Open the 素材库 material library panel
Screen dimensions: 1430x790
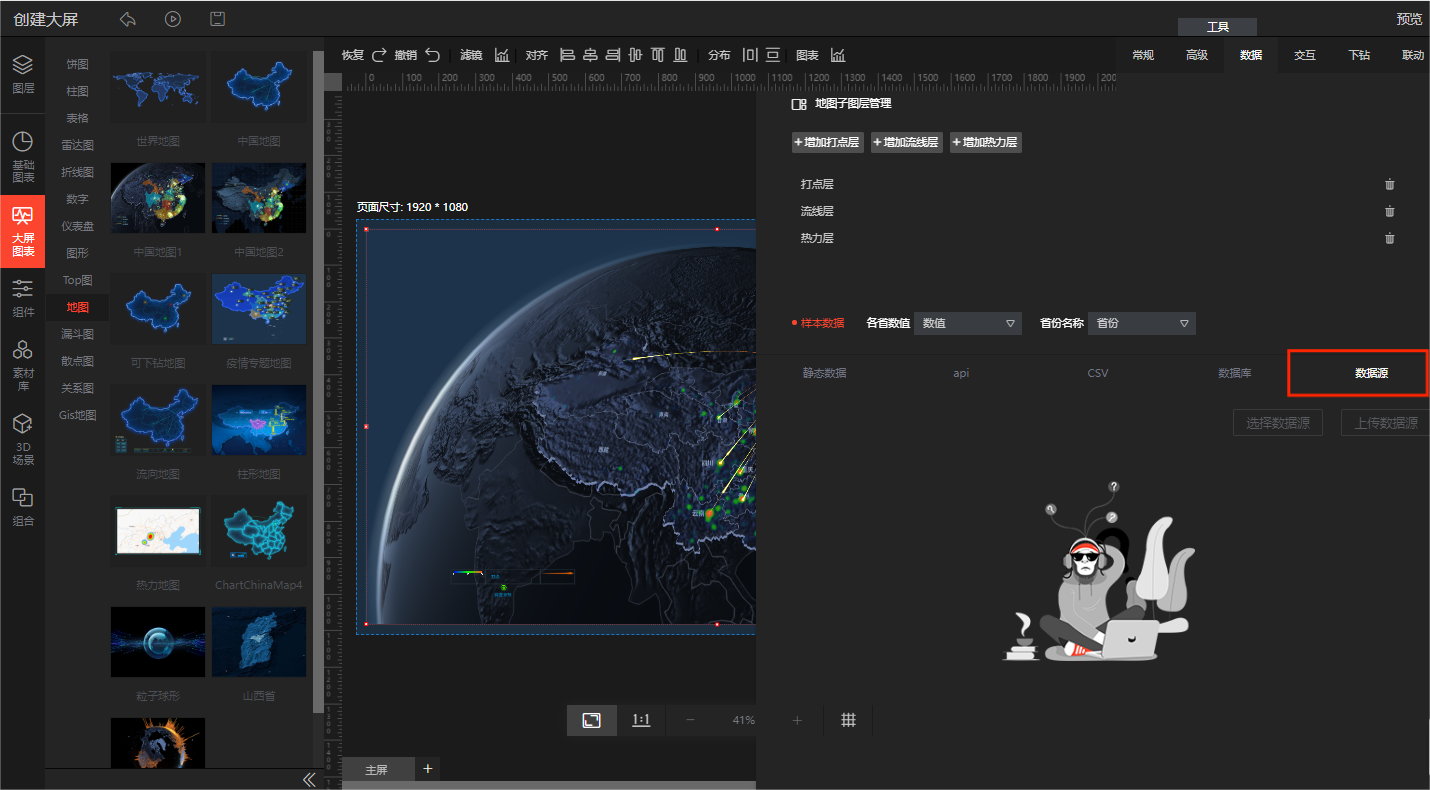[x=23, y=364]
